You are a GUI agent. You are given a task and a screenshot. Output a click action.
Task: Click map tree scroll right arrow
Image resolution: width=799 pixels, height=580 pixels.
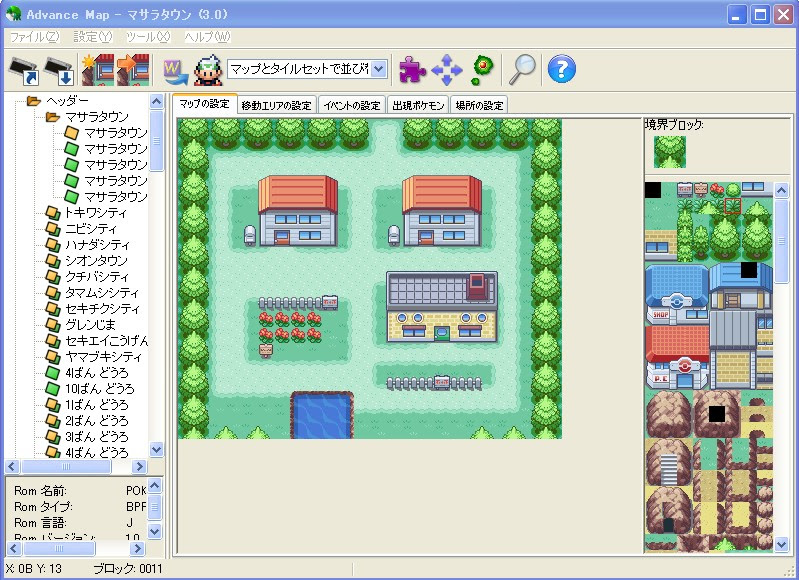click(x=139, y=466)
